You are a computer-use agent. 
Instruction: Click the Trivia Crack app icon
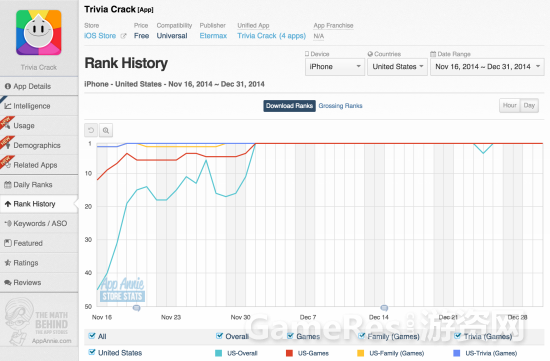pos(39,33)
